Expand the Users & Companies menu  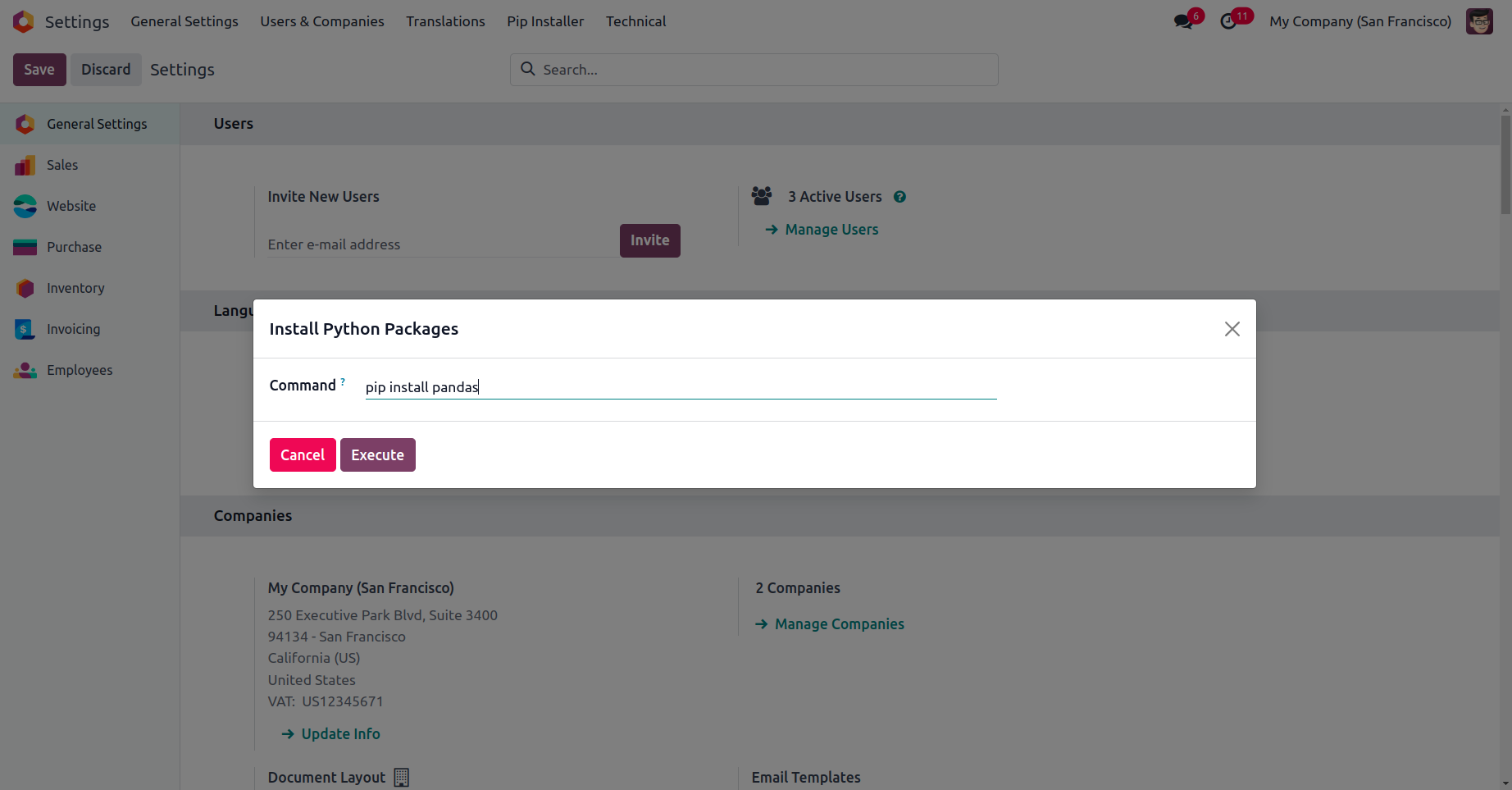(322, 21)
